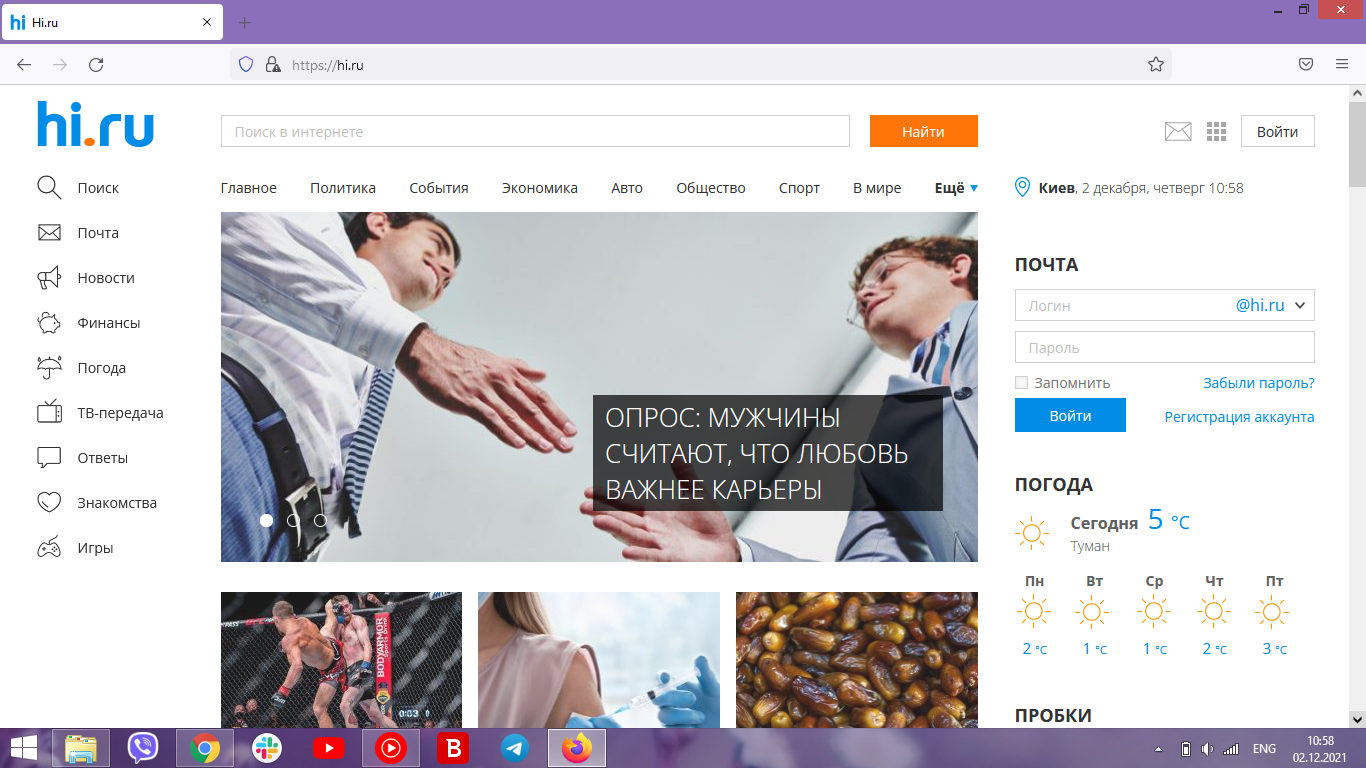Click the Поиск magnifier icon in sidebar

click(x=49, y=188)
